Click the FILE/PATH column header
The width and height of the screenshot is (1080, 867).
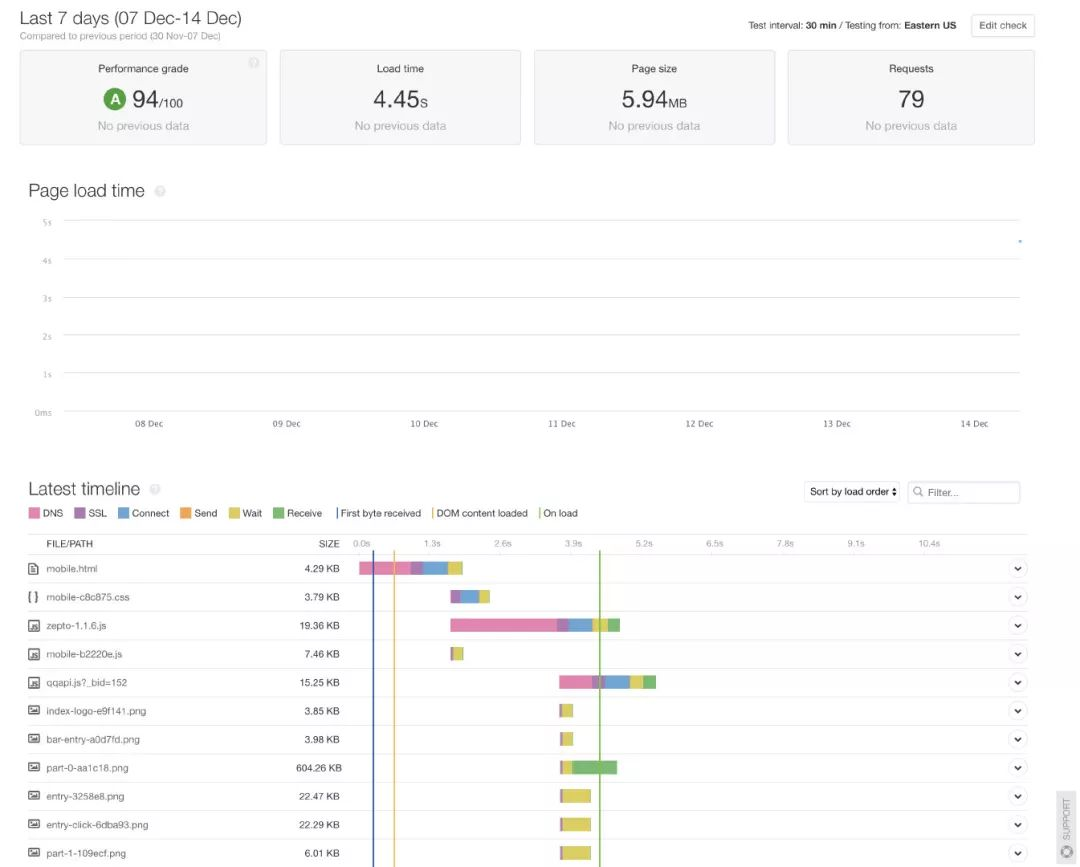pos(70,544)
